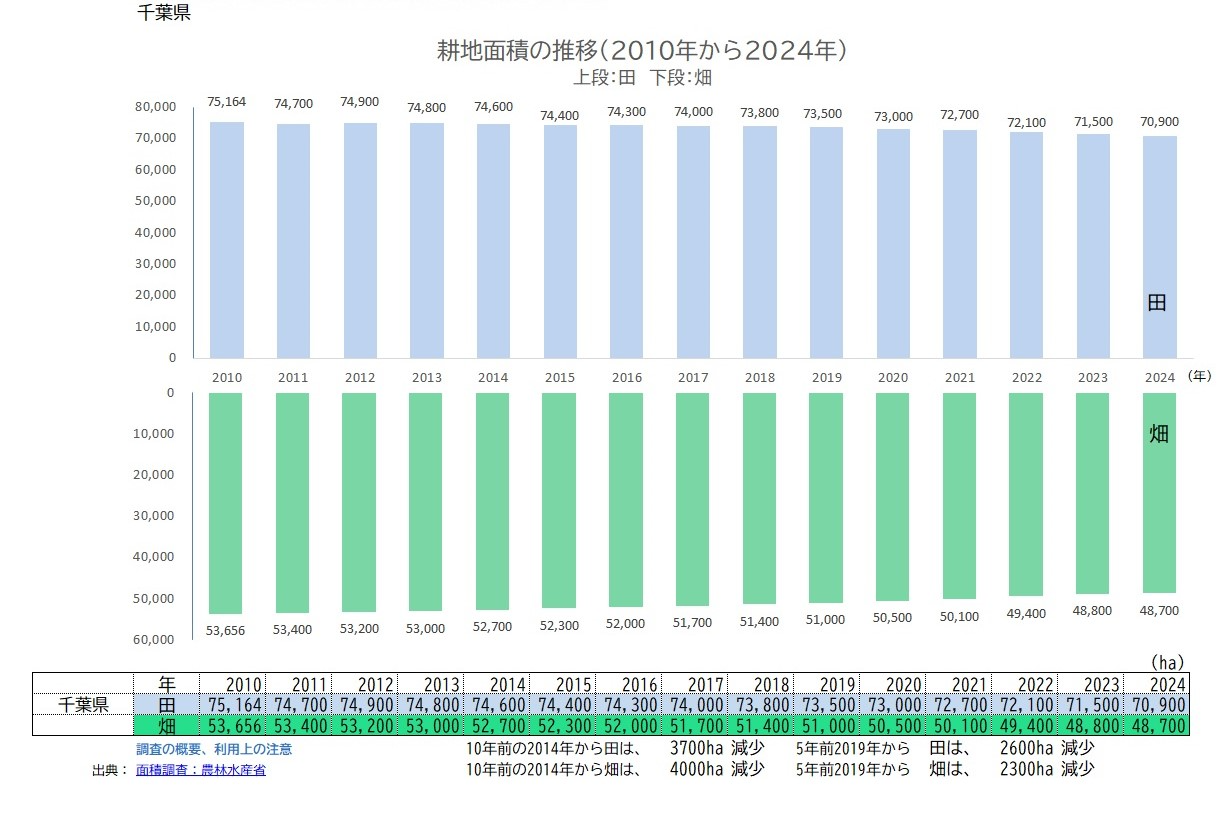
Task: Click the 2014 year label on chart axis
Action: pos(493,378)
